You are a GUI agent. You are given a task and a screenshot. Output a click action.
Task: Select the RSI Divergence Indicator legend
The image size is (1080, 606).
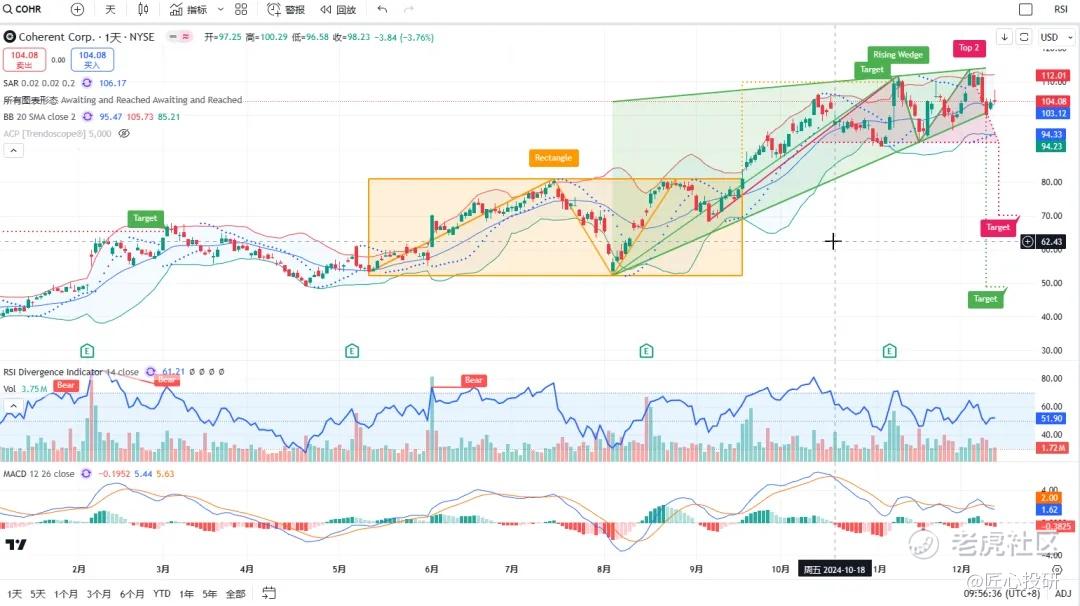pyautogui.click(x=70, y=372)
